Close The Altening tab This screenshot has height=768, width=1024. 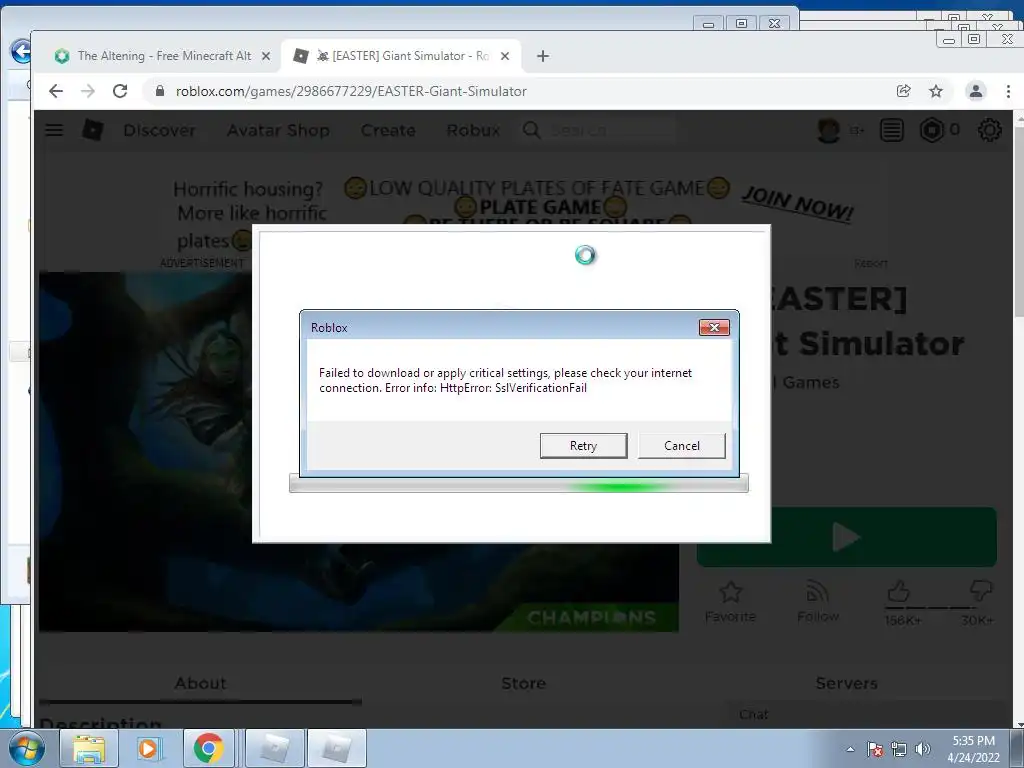pyautogui.click(x=266, y=56)
